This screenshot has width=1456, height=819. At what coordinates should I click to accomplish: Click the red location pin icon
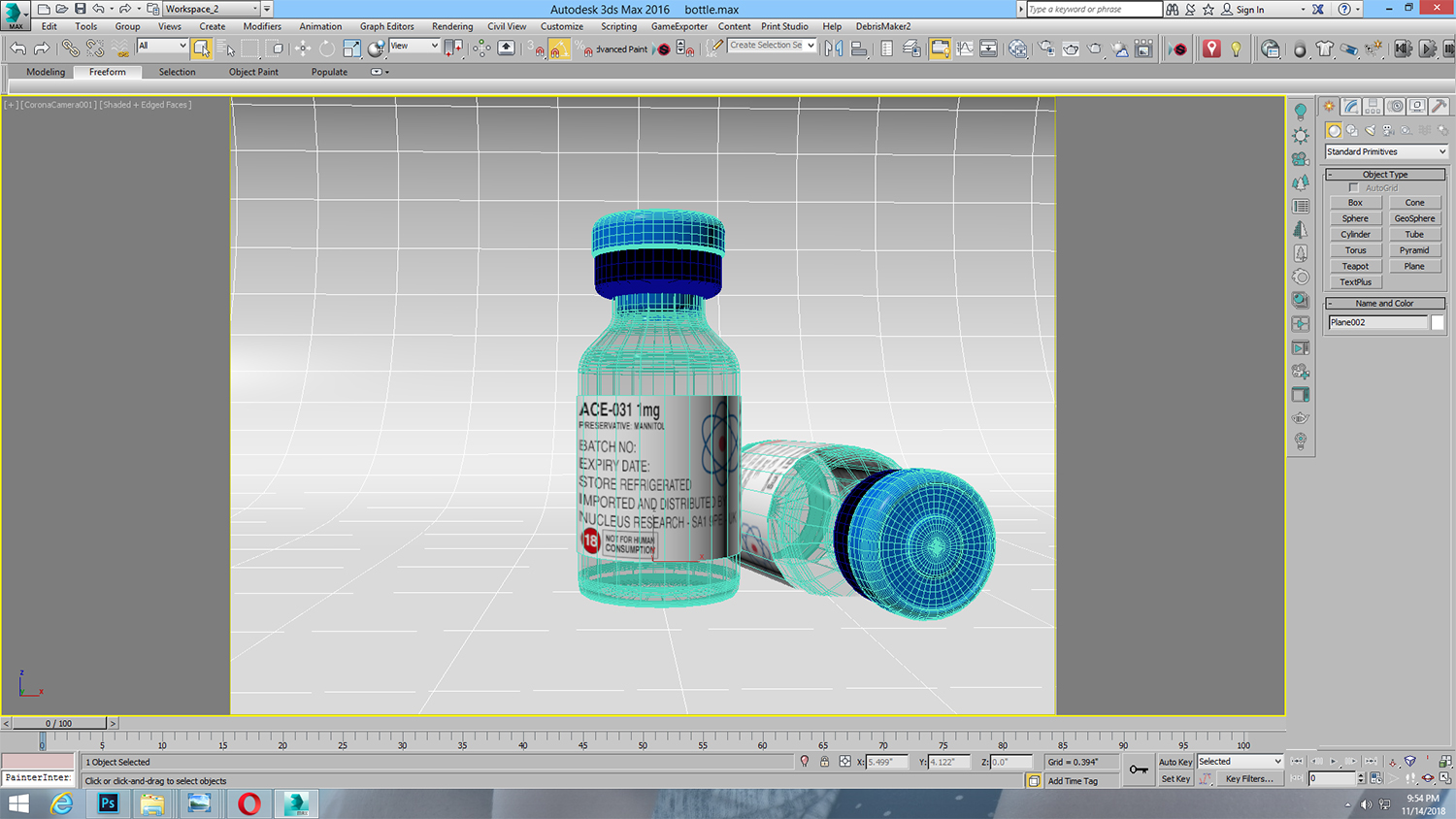pyautogui.click(x=1211, y=48)
